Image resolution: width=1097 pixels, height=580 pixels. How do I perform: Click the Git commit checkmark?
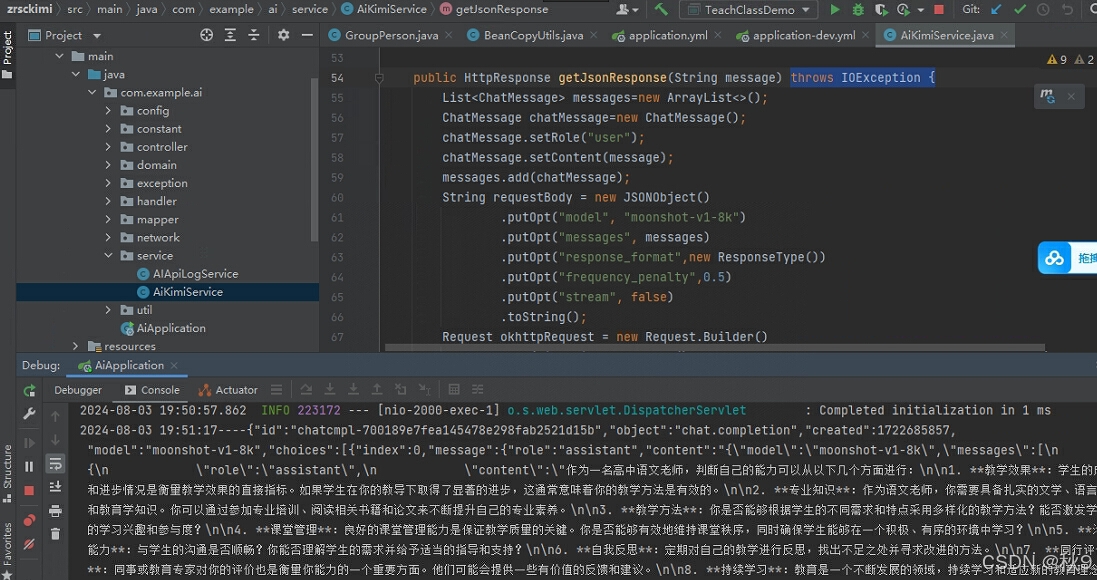coord(1019,10)
